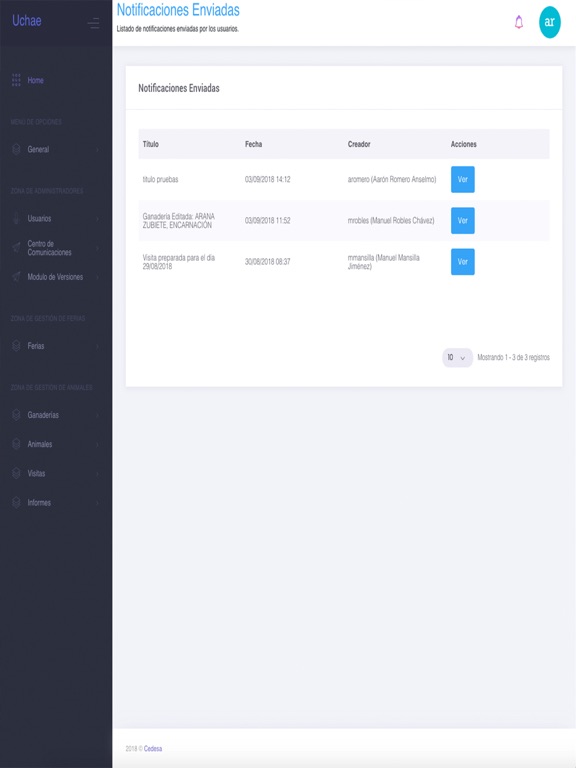This screenshot has width=576, height=768.
Task: Open the page size dropdown showing 10
Action: [457, 358]
